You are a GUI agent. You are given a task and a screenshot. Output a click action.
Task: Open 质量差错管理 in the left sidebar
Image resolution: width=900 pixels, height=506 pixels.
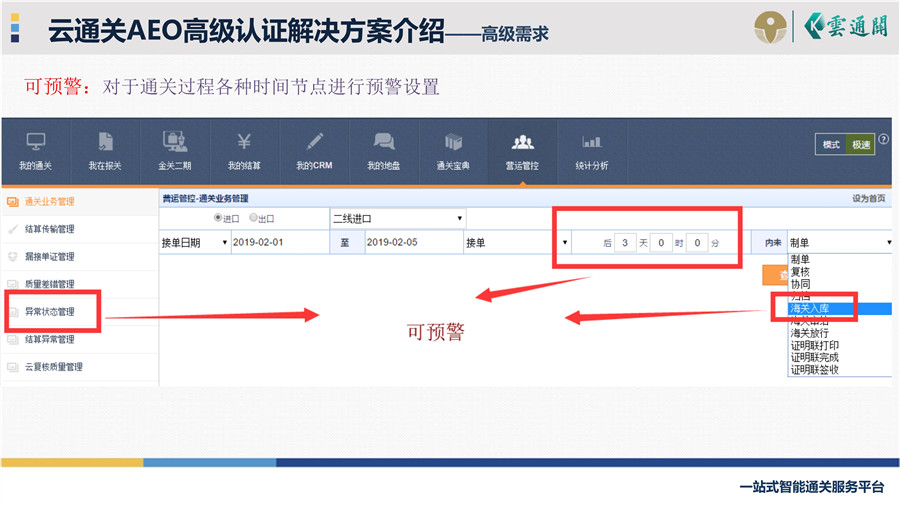tap(49, 284)
